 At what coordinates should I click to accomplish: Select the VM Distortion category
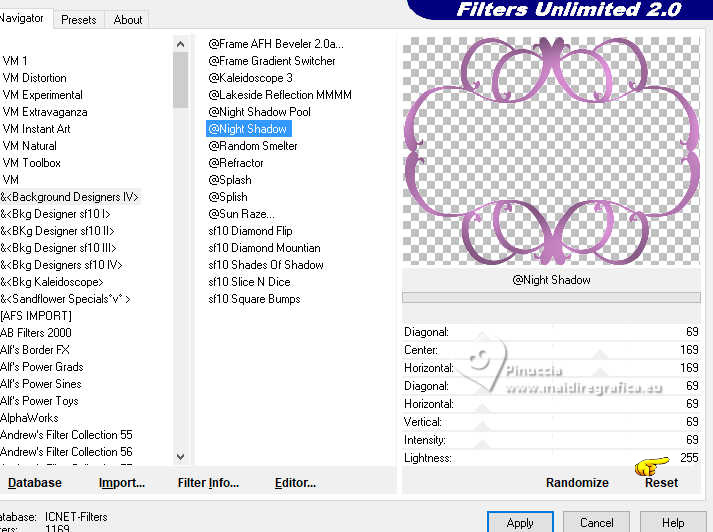pos(35,78)
